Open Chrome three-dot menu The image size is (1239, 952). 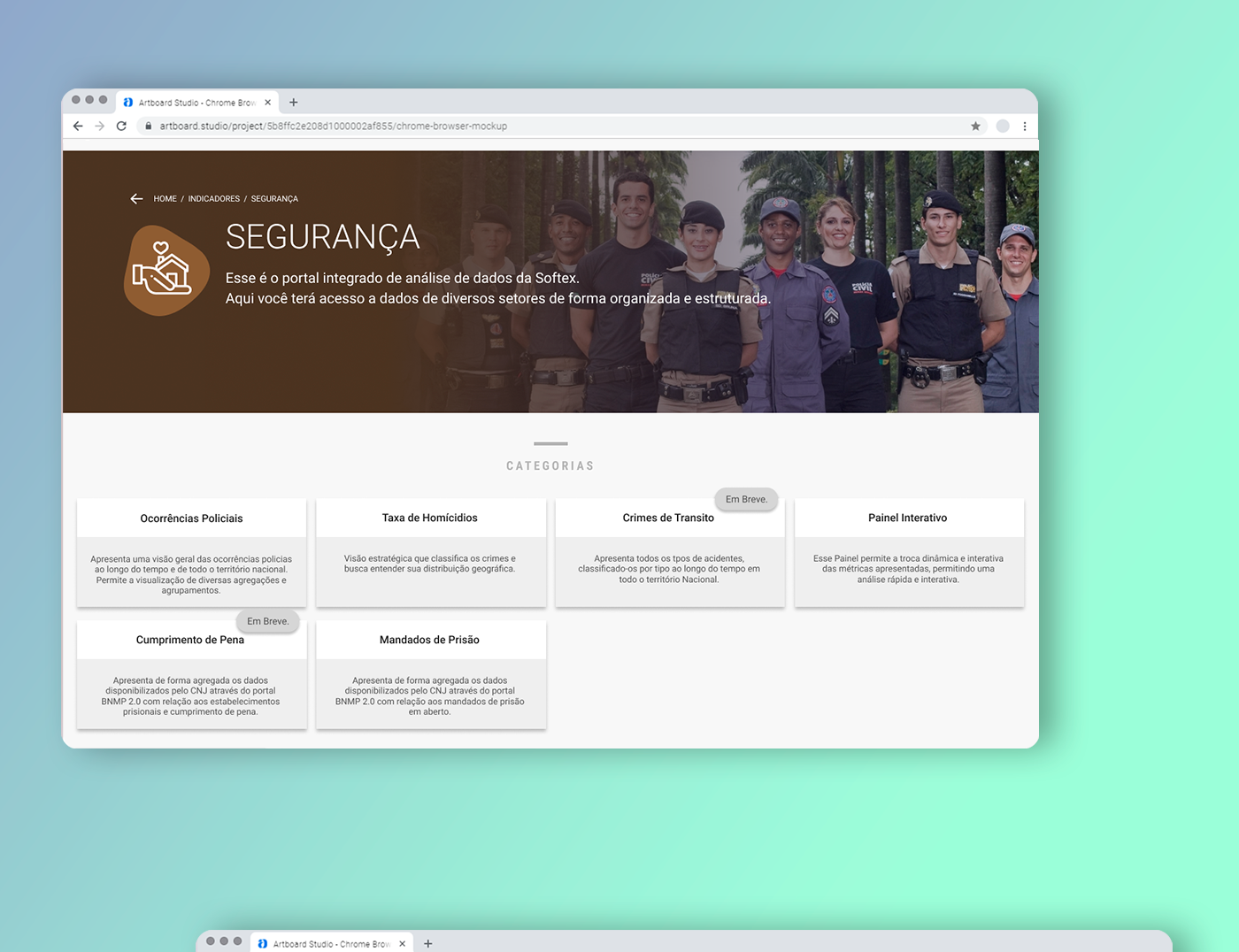(x=1025, y=127)
